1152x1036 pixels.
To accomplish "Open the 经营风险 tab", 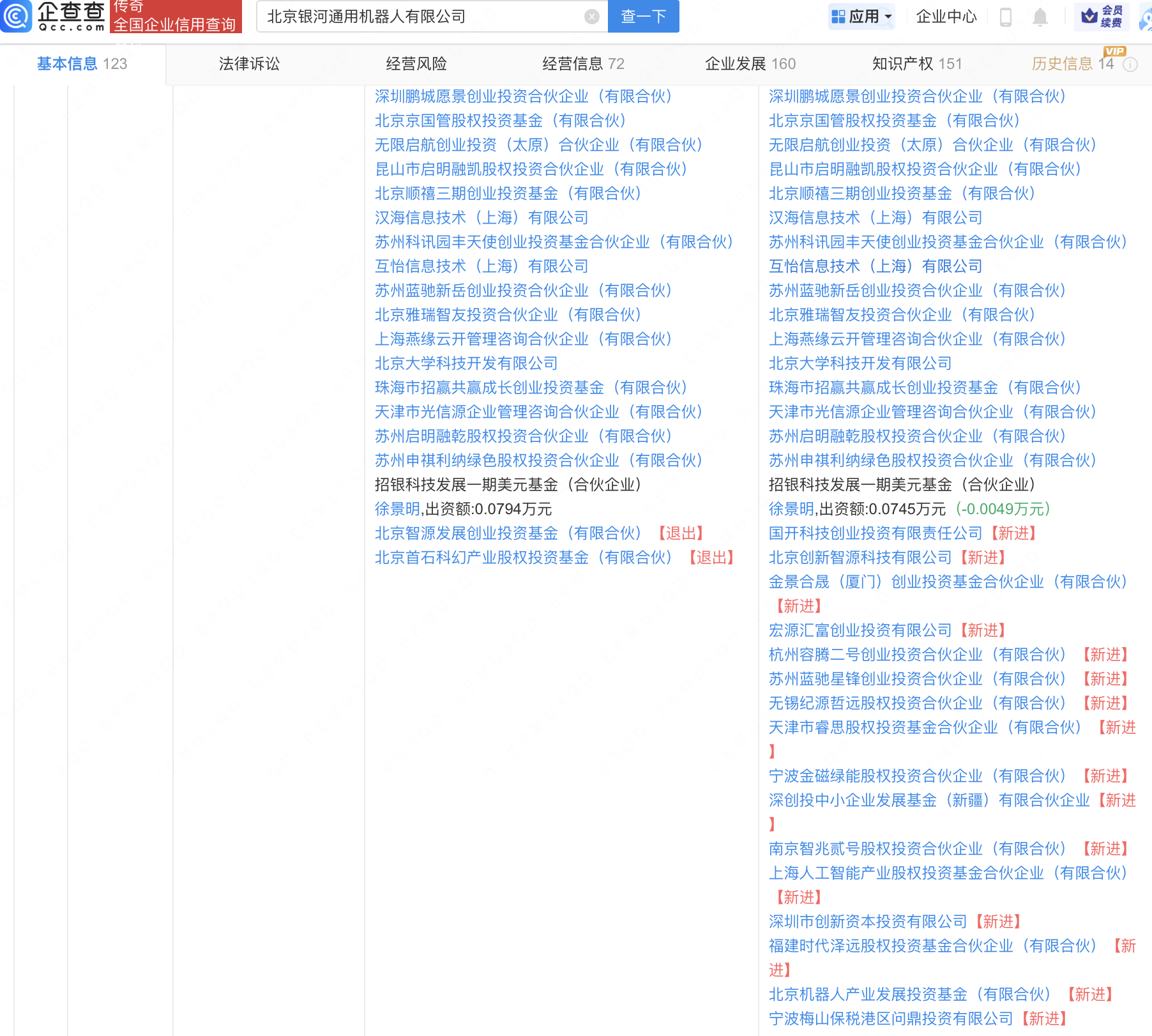I will [416, 64].
